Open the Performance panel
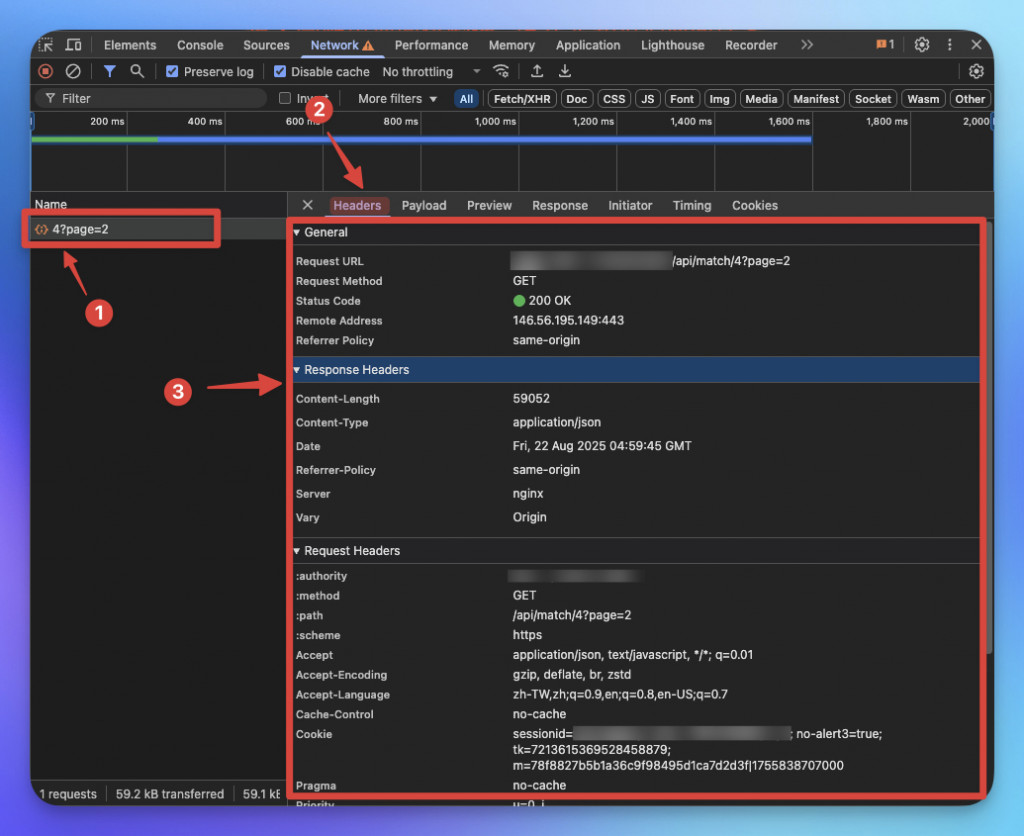 [431, 45]
